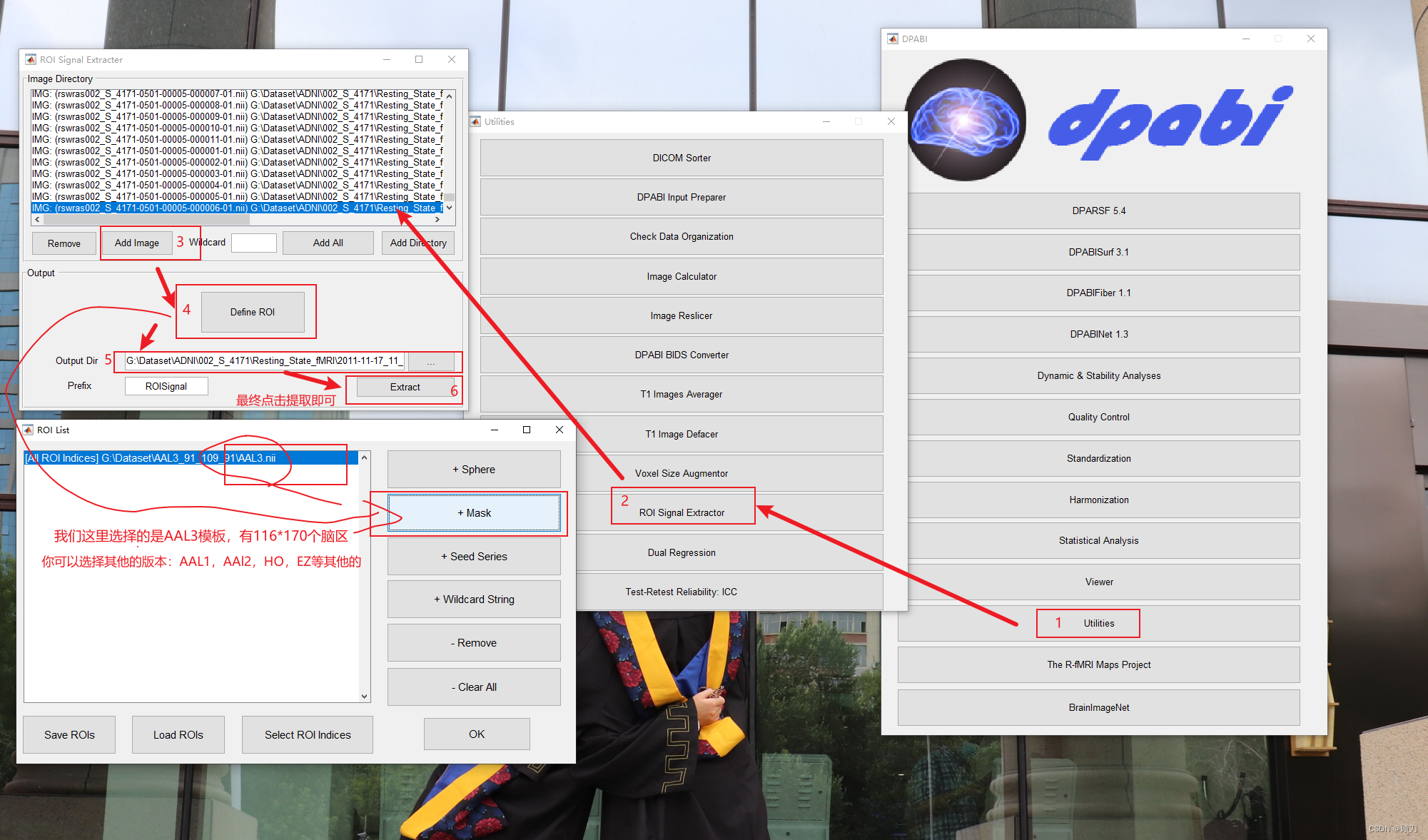Click Load ROIs button
The height and width of the screenshot is (840, 1428).
(x=178, y=735)
